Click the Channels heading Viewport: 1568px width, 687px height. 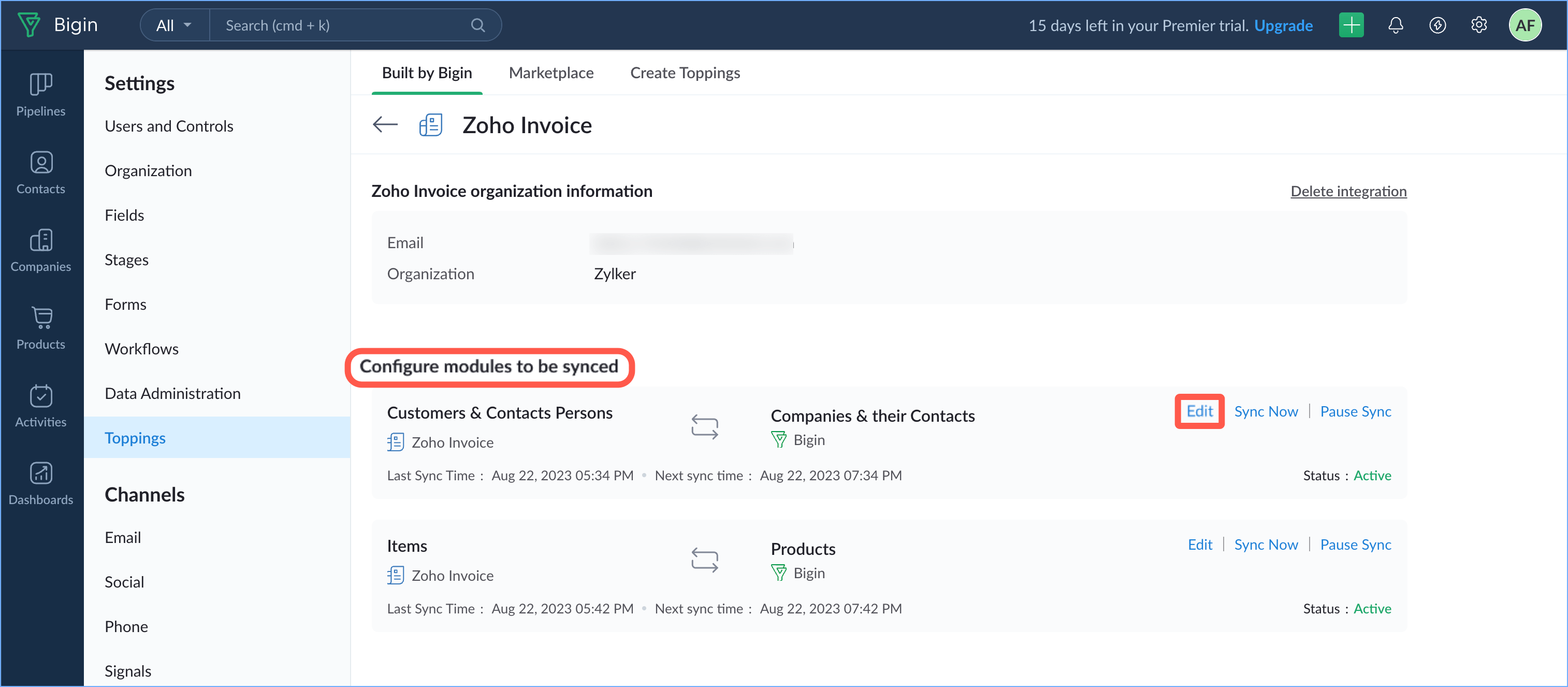click(x=144, y=494)
